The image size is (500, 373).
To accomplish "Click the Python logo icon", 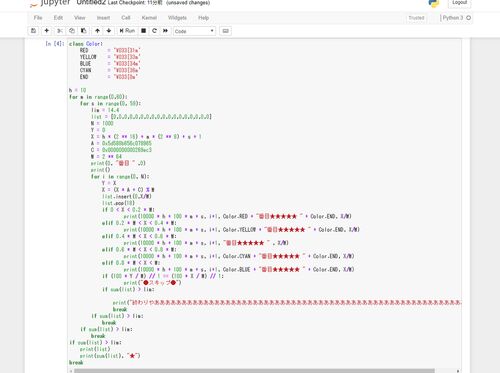I will (434, 3).
